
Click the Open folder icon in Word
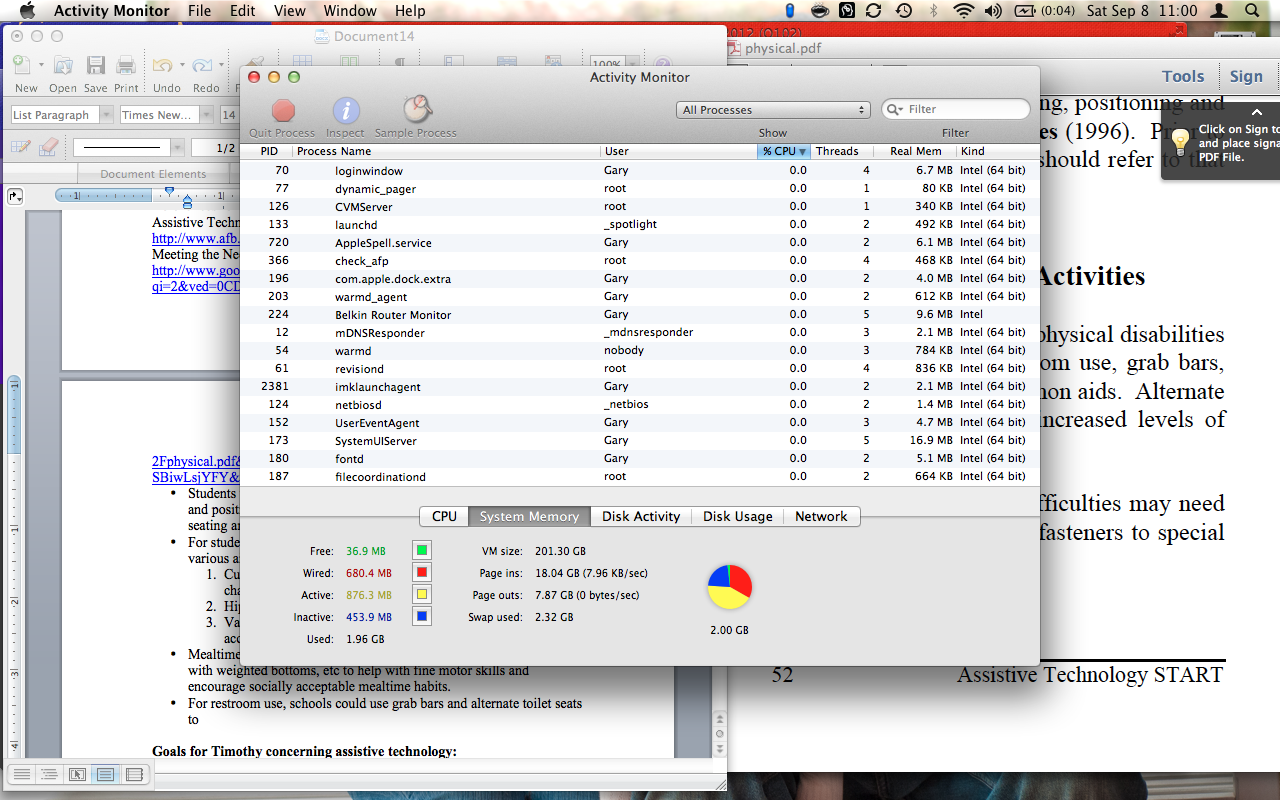63,66
